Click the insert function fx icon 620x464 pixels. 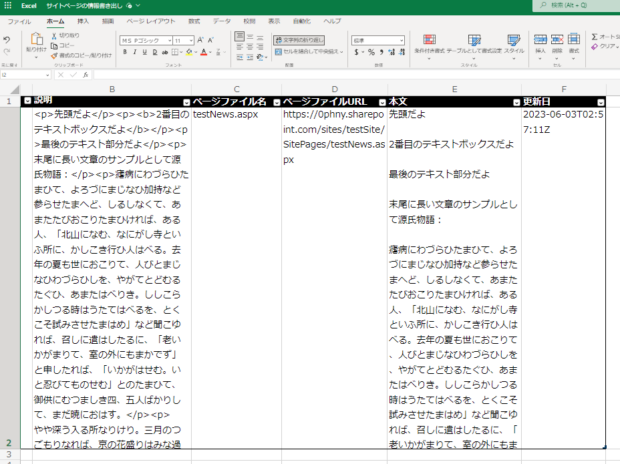coord(85,75)
